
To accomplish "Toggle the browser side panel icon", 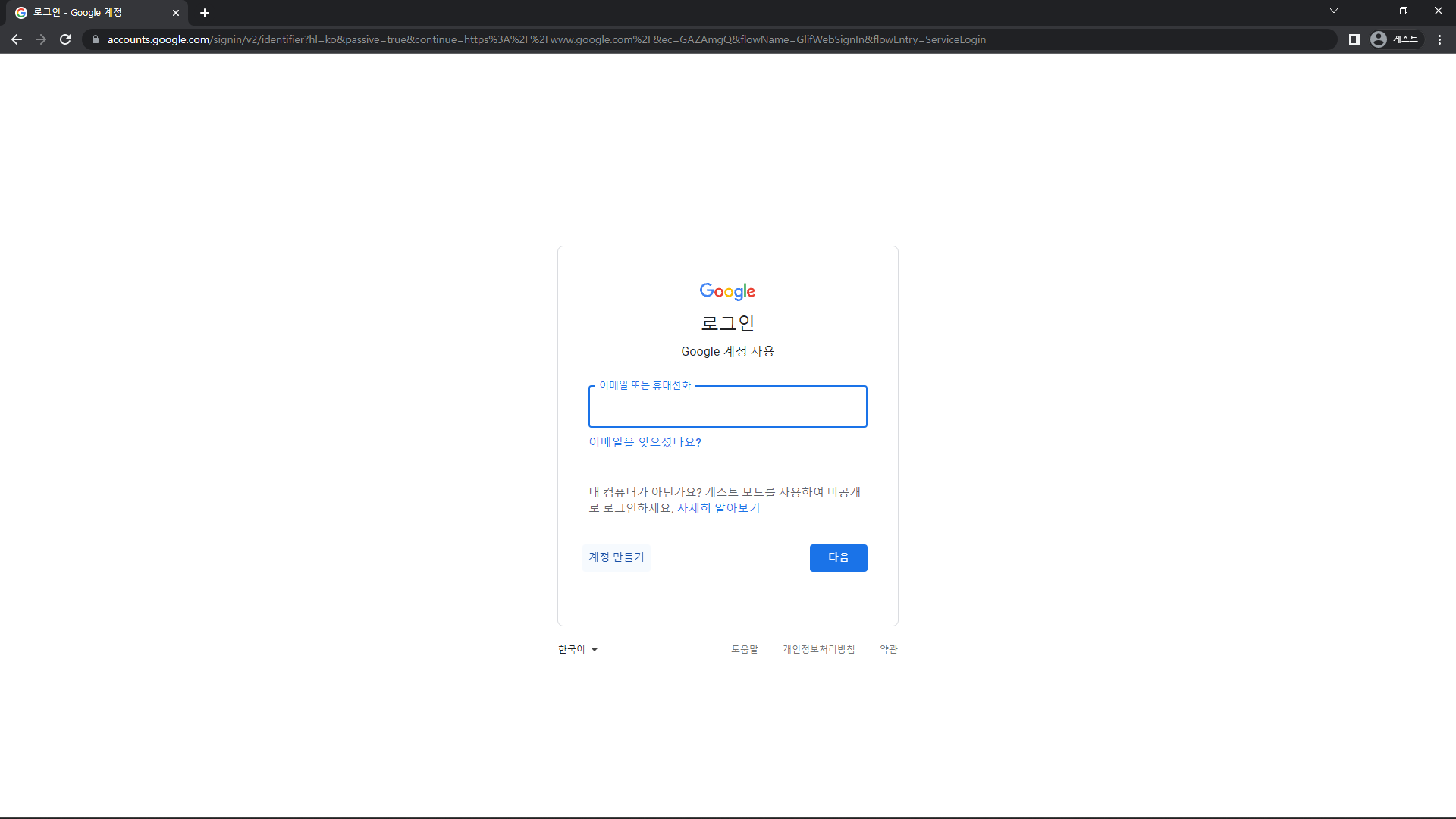I will (1354, 39).
